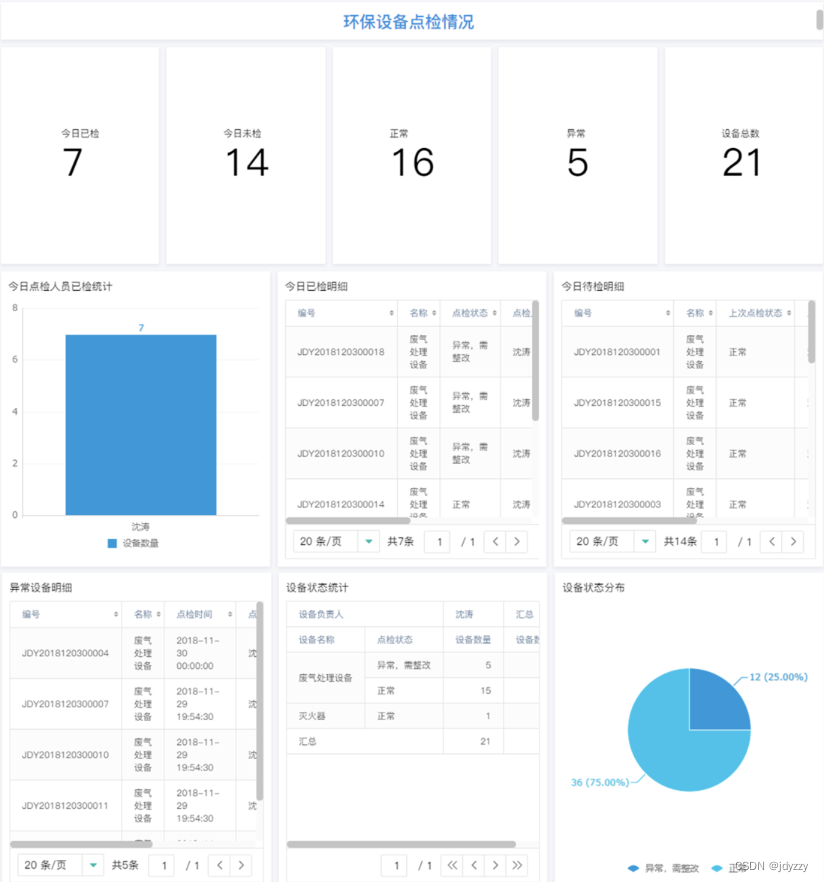
Task: Click the 异常 card showing 5
Action: coord(578,155)
